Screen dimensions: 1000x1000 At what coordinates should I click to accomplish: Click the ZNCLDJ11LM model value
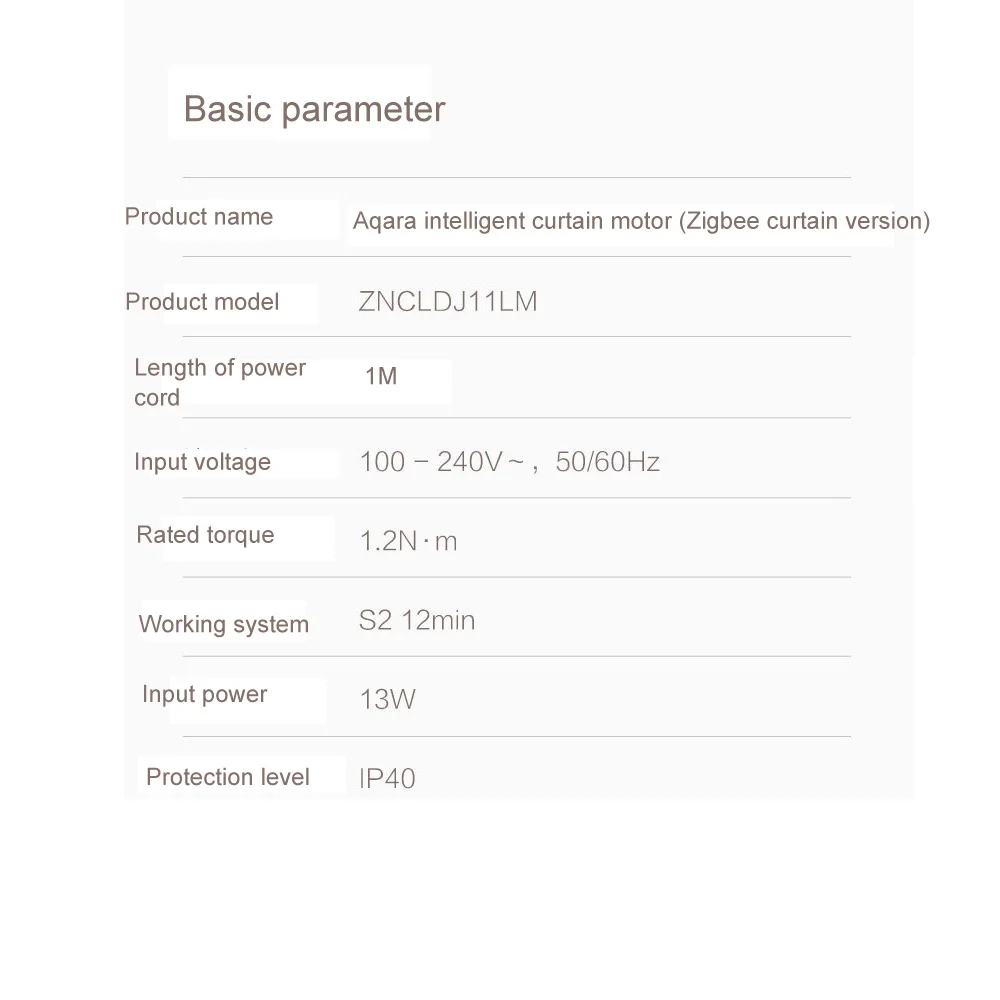pos(448,302)
